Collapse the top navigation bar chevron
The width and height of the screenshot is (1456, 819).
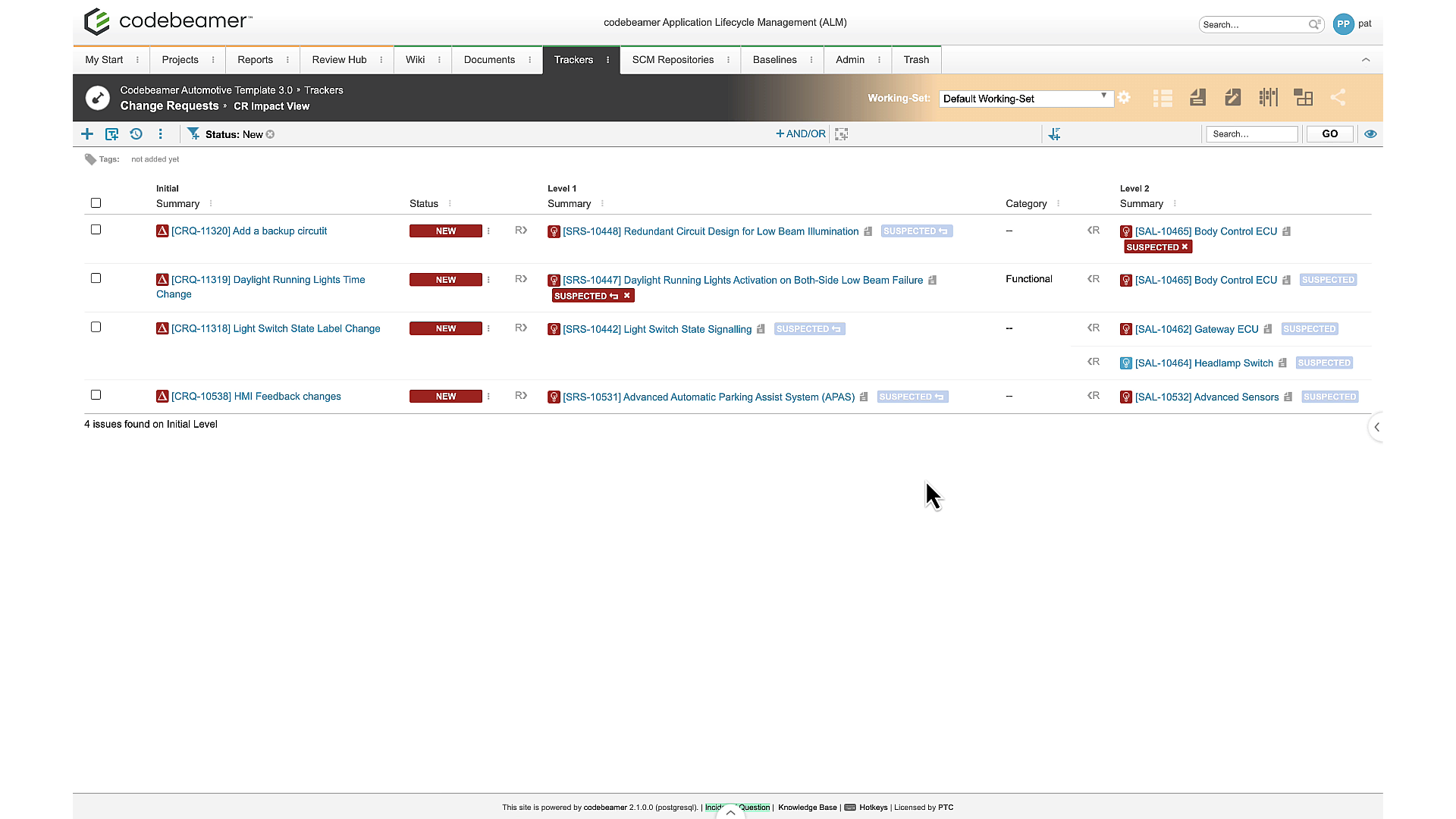tap(1366, 60)
